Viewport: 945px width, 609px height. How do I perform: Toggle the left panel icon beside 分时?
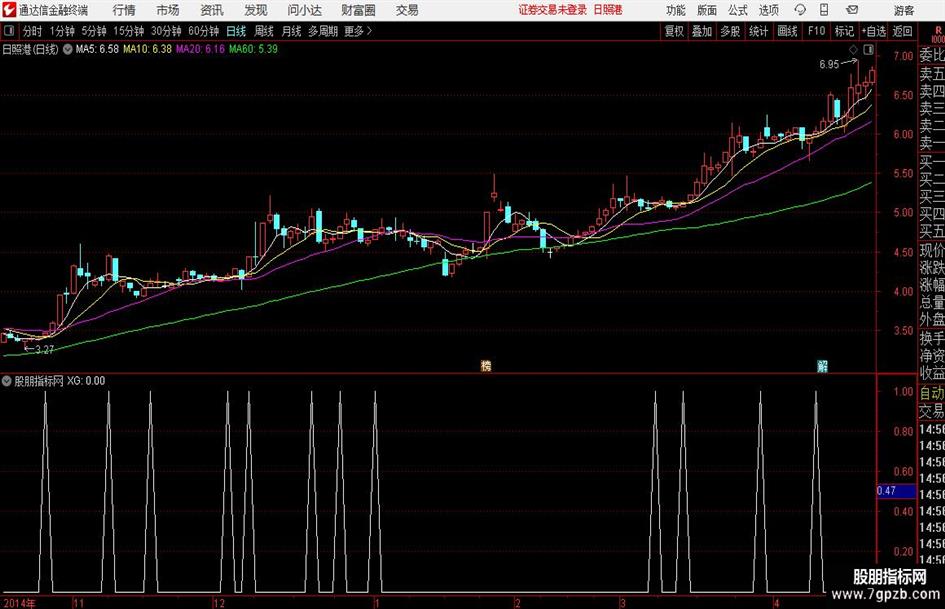point(9,31)
